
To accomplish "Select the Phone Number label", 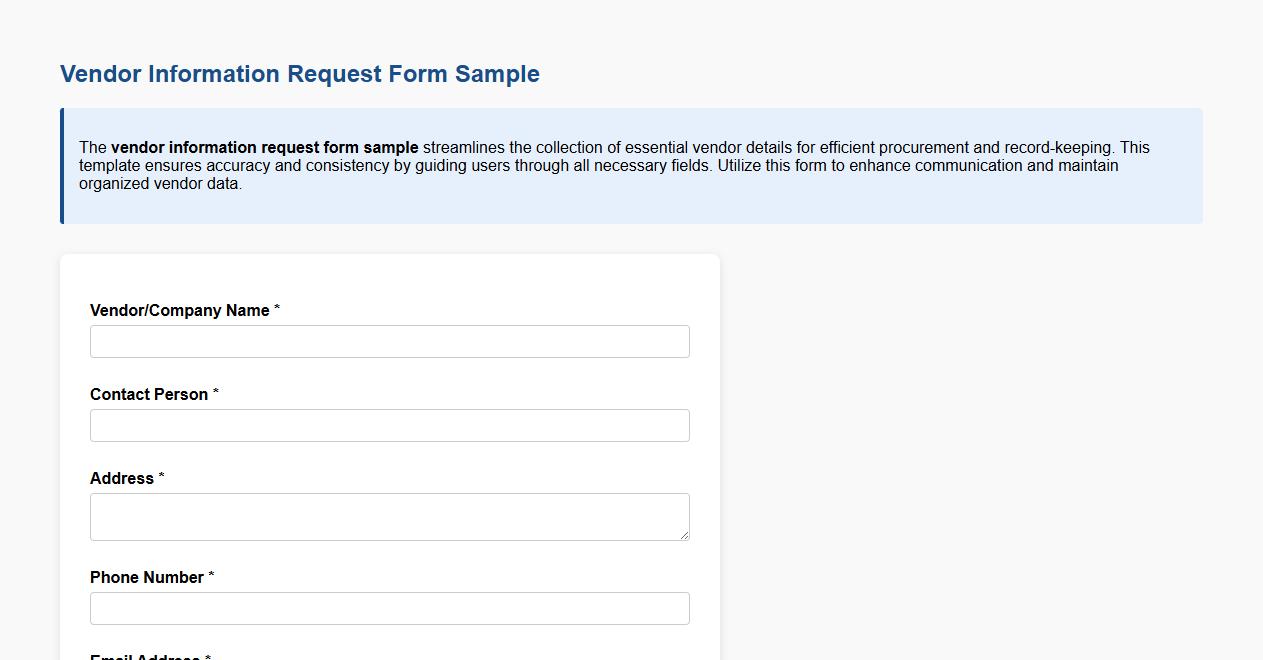I will 145,577.
